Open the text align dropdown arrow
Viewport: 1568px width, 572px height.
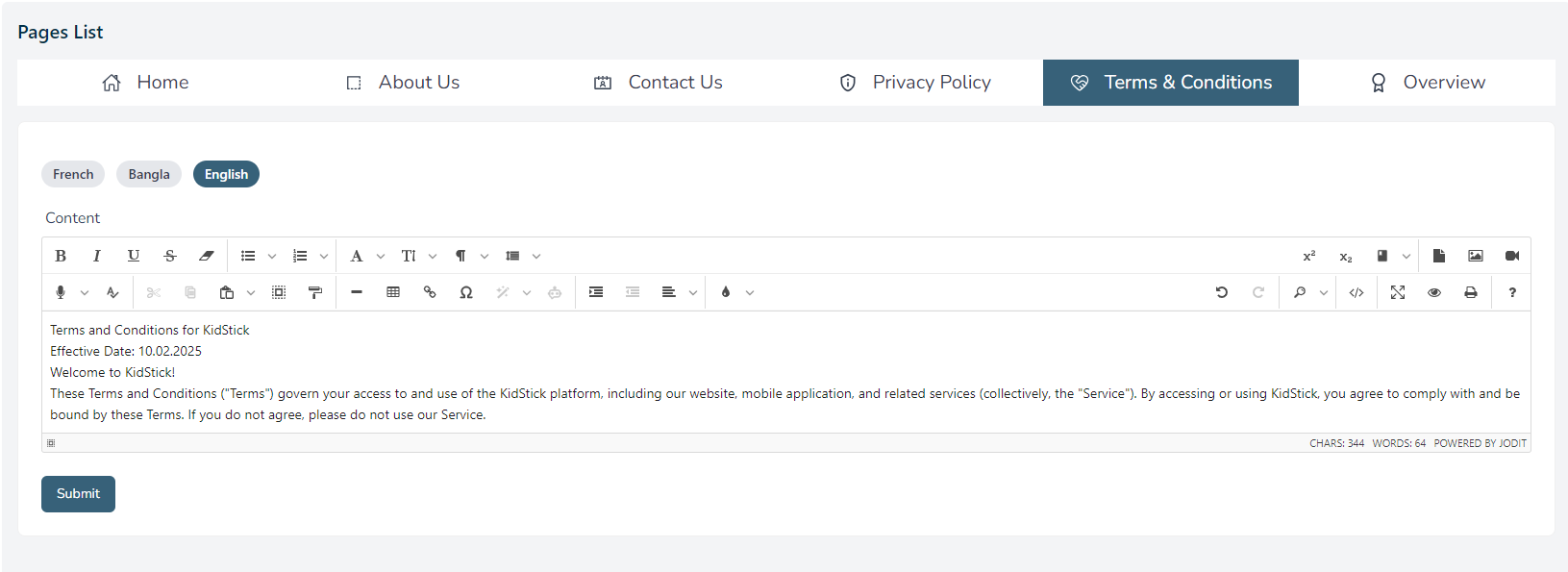click(693, 292)
